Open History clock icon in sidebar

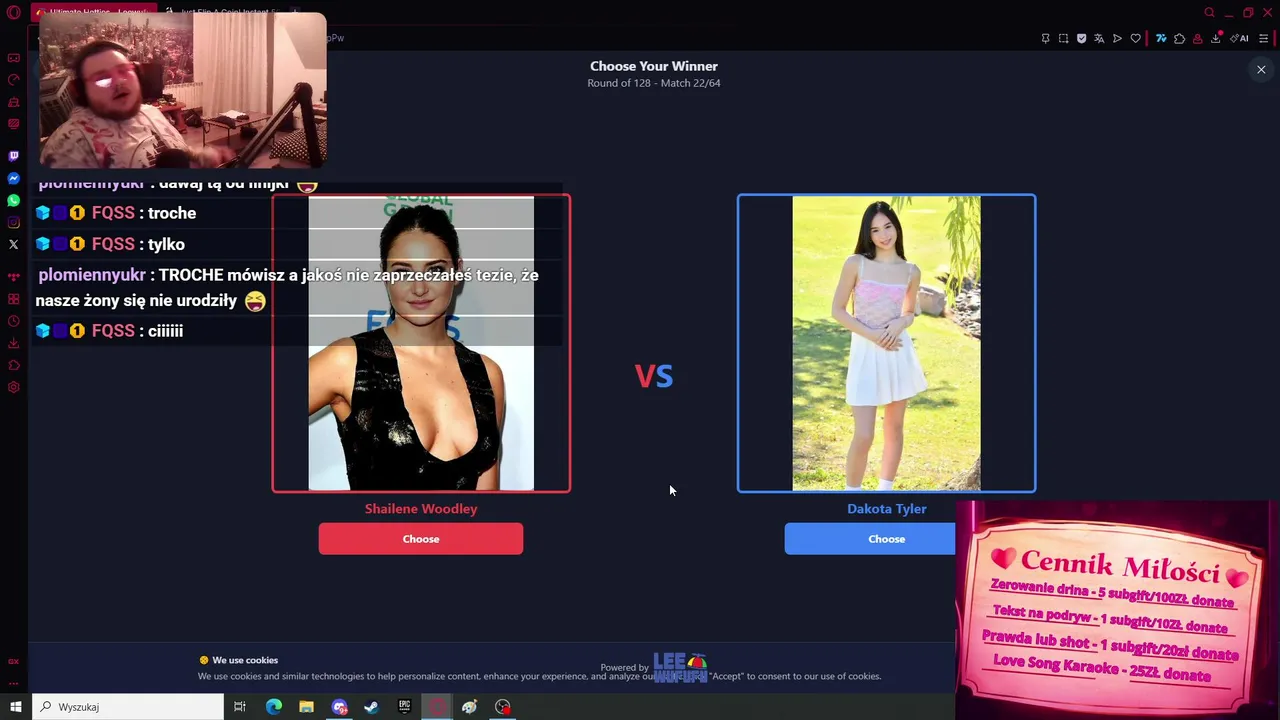pyautogui.click(x=14, y=321)
